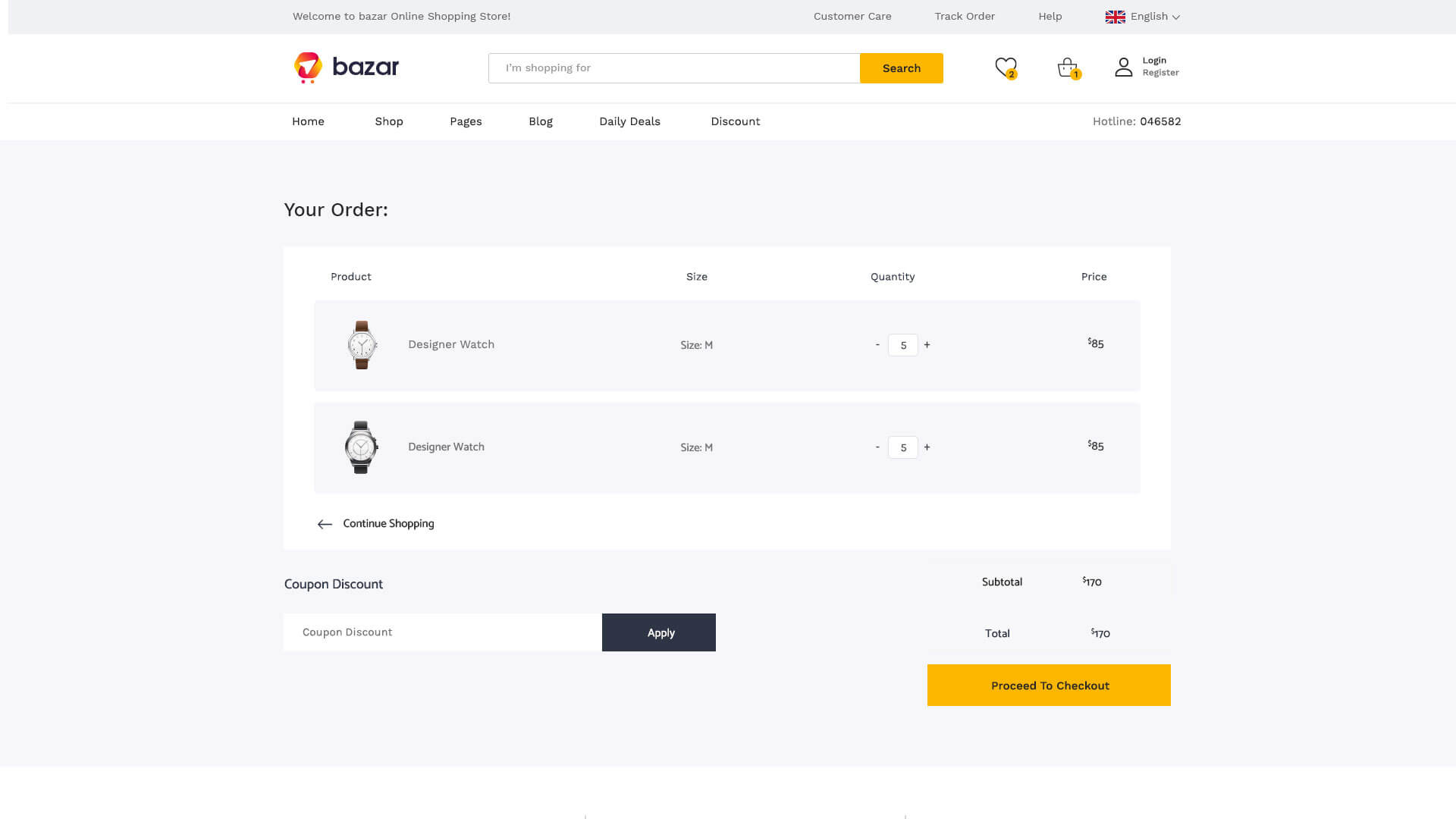Decrease quantity of the brown-strap Designer Watch

tap(877, 345)
